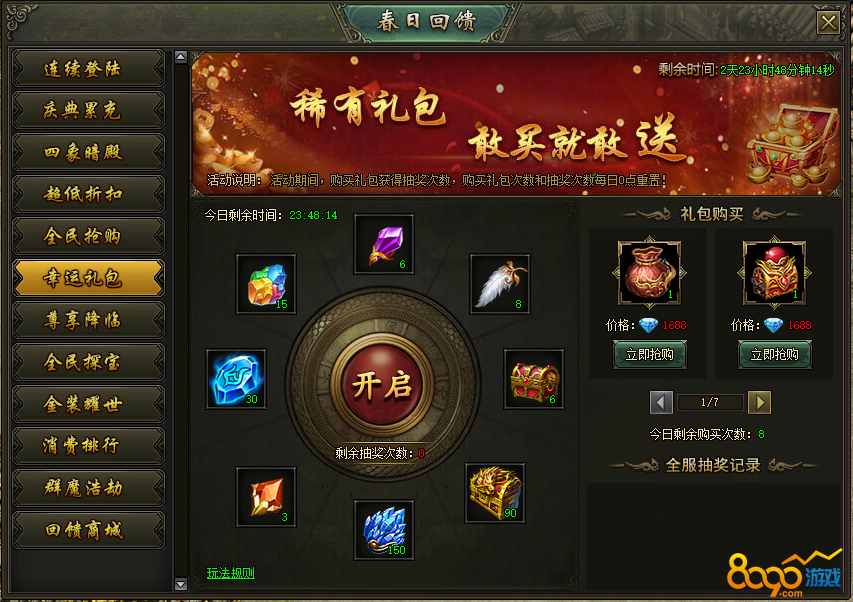Open the 全民探宝 tab
This screenshot has height=602, width=853.
[88, 362]
